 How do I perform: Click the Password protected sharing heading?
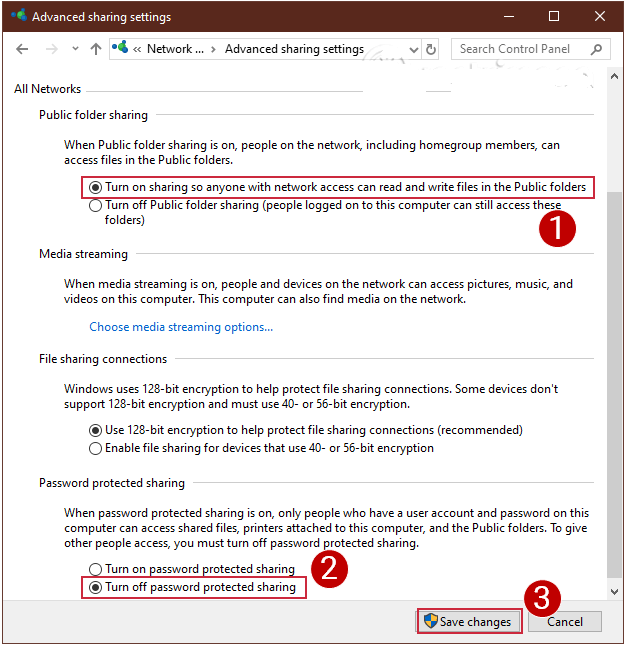pyautogui.click(x=112, y=483)
